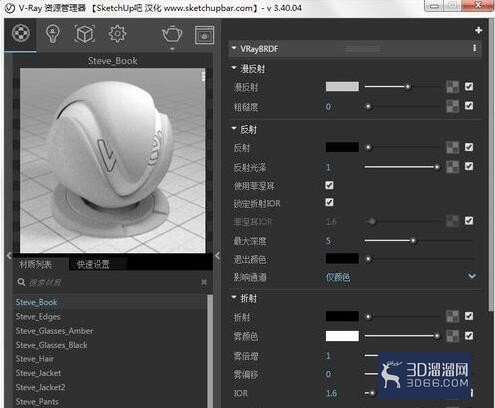
Task: Click the search magnifier icon
Action: pyautogui.click(x=21, y=282)
